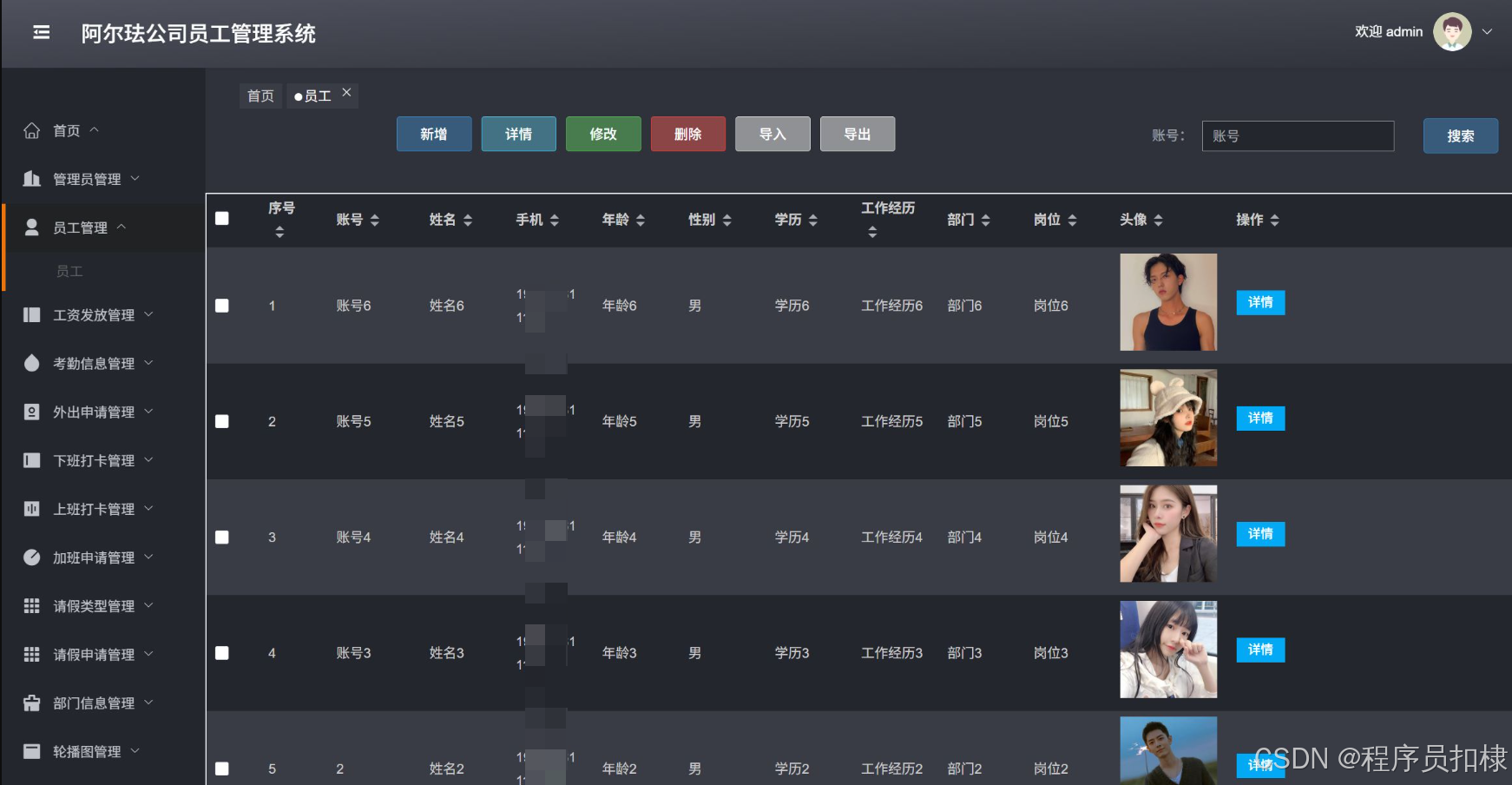Viewport: 1512px width, 785px height.
Task: Expand 下班打卡管理 menu chevron
Action: [x=148, y=459]
